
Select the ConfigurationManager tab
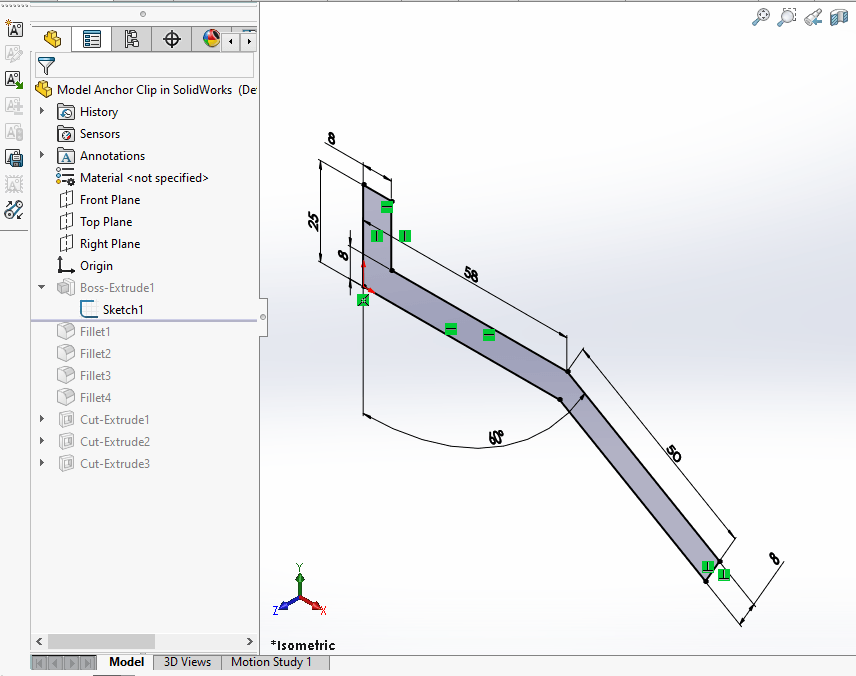point(131,39)
